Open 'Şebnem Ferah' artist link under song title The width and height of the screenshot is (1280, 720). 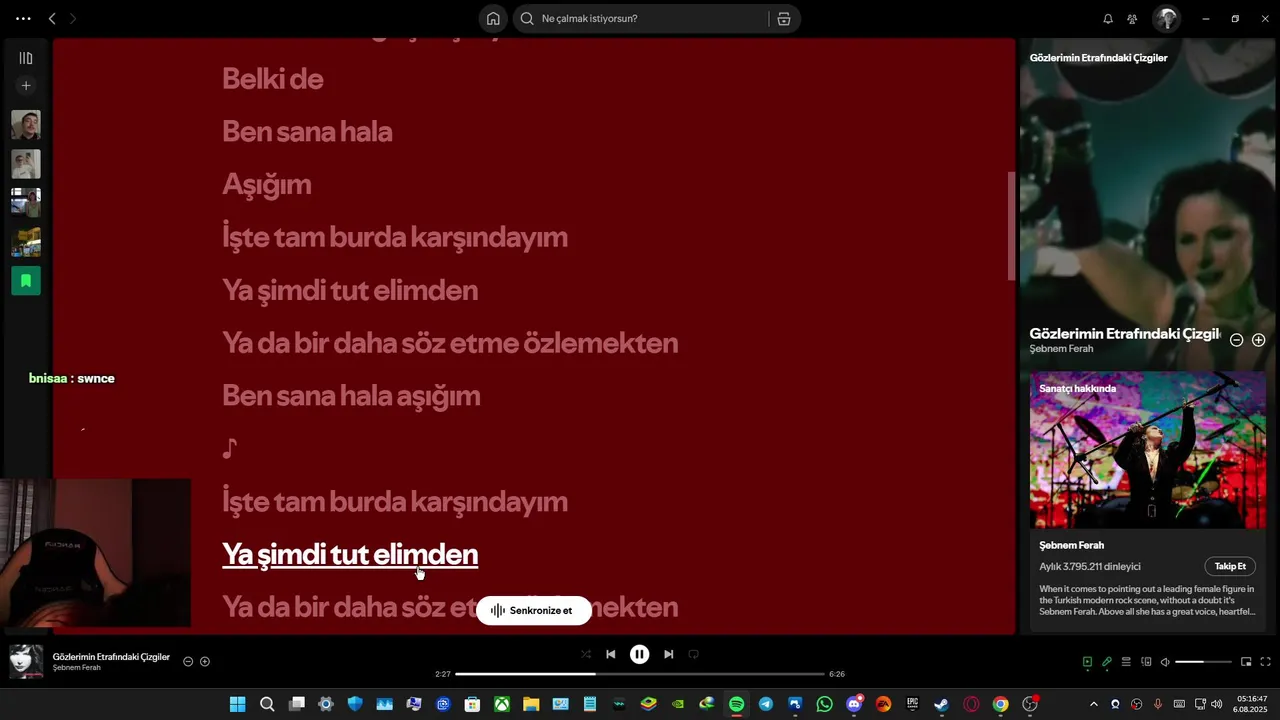(x=1061, y=349)
